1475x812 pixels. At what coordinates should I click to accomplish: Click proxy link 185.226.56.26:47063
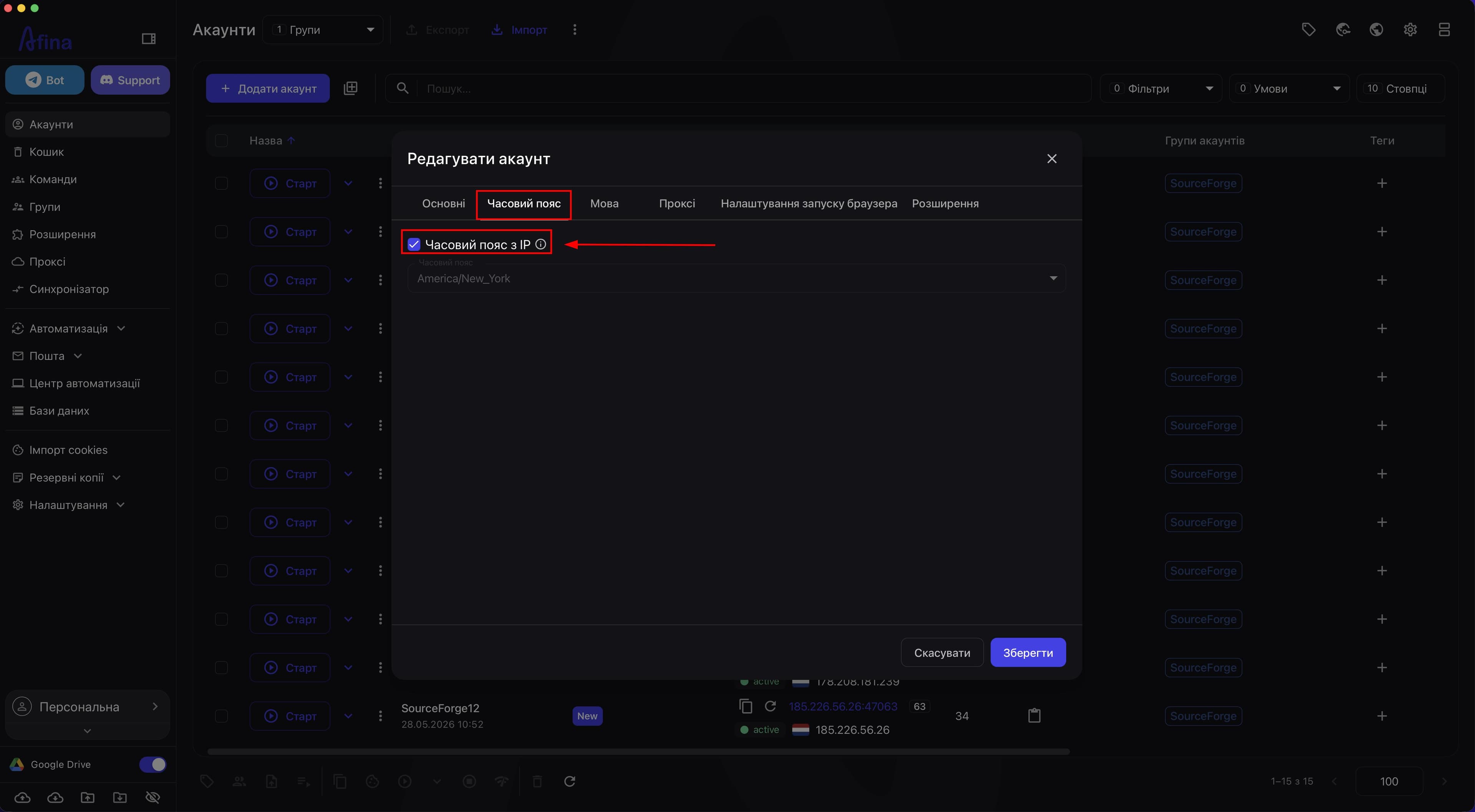pyautogui.click(x=843, y=707)
